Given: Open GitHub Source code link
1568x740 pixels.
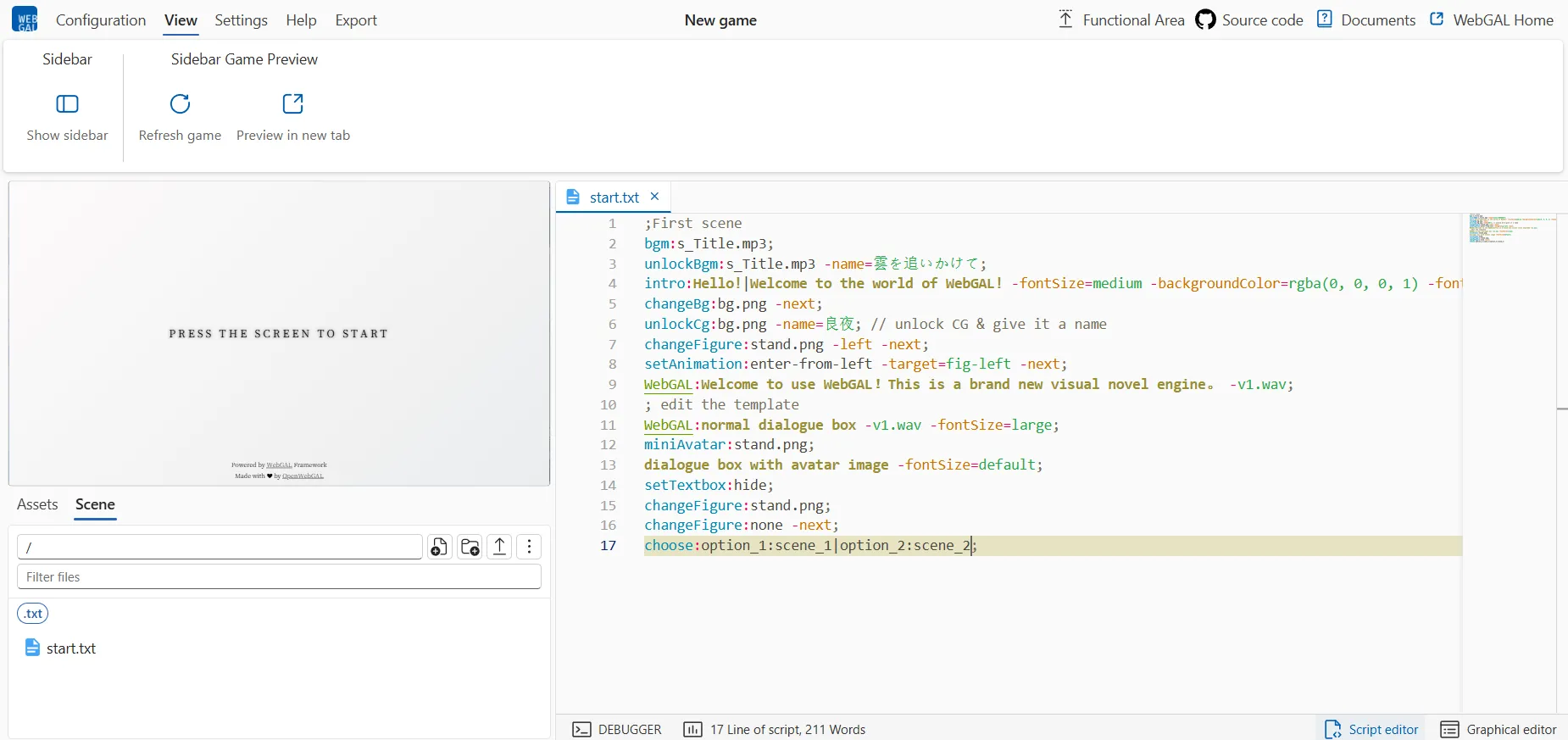Looking at the screenshot, I should 1249,20.
